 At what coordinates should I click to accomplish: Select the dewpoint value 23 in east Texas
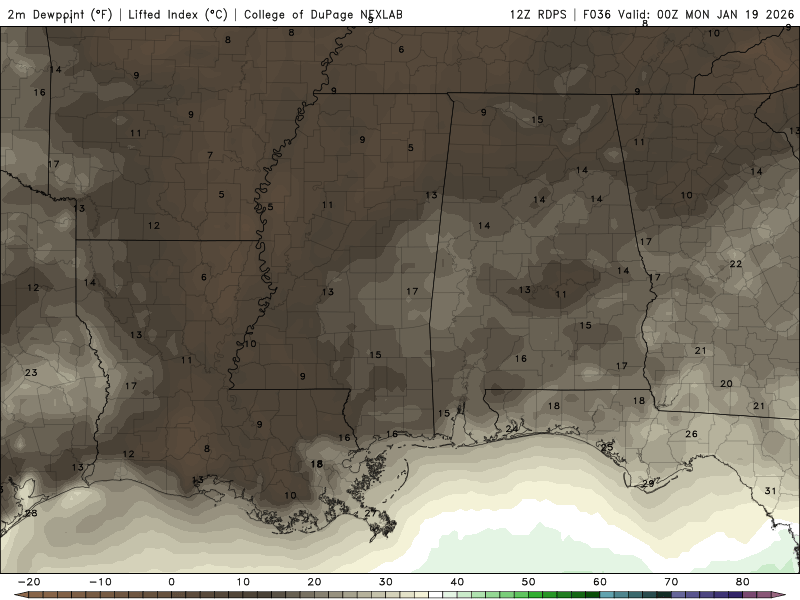[x=31, y=372]
